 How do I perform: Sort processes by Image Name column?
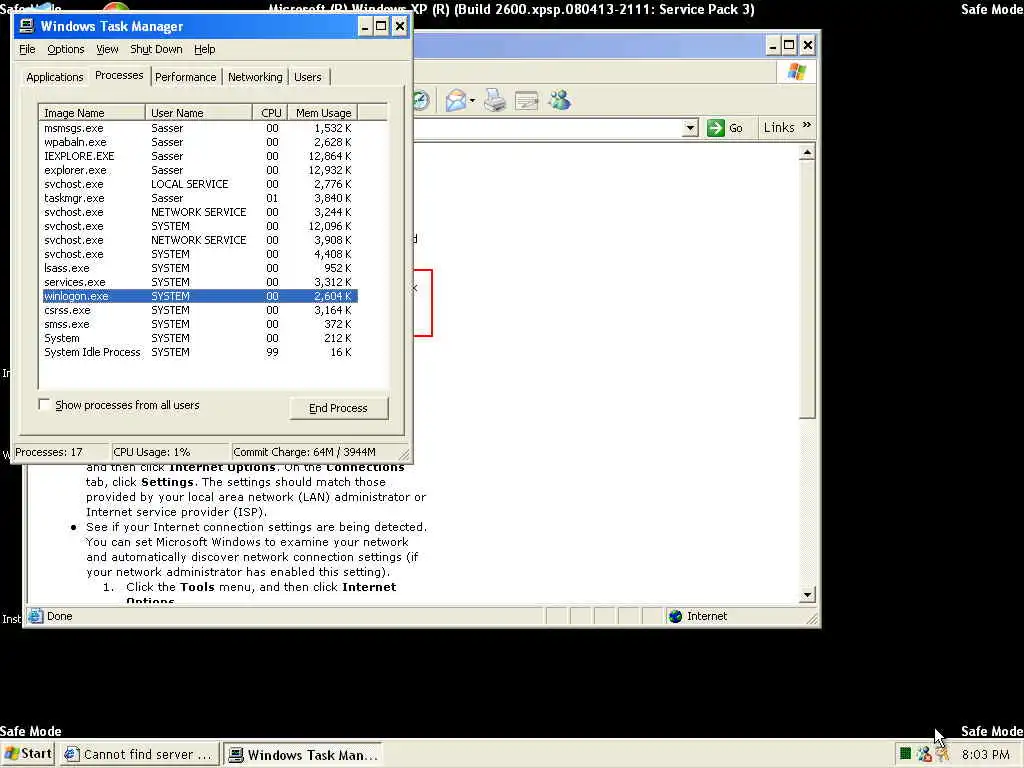click(x=92, y=112)
